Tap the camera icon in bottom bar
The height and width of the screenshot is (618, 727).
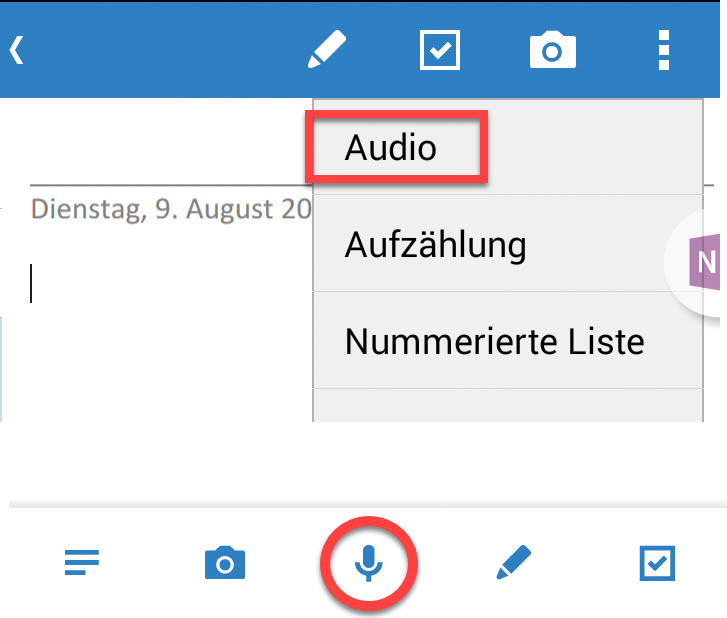[x=225, y=563]
